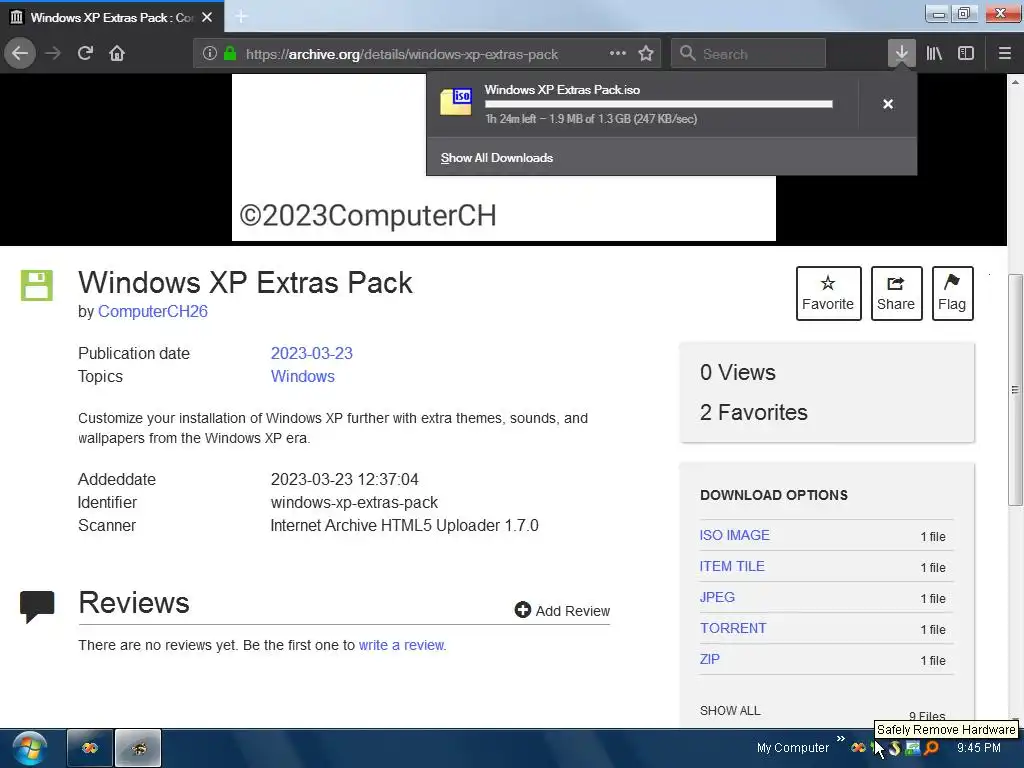Open the Firefox hamburger menu
This screenshot has width=1024, height=768.
tap(1005, 53)
